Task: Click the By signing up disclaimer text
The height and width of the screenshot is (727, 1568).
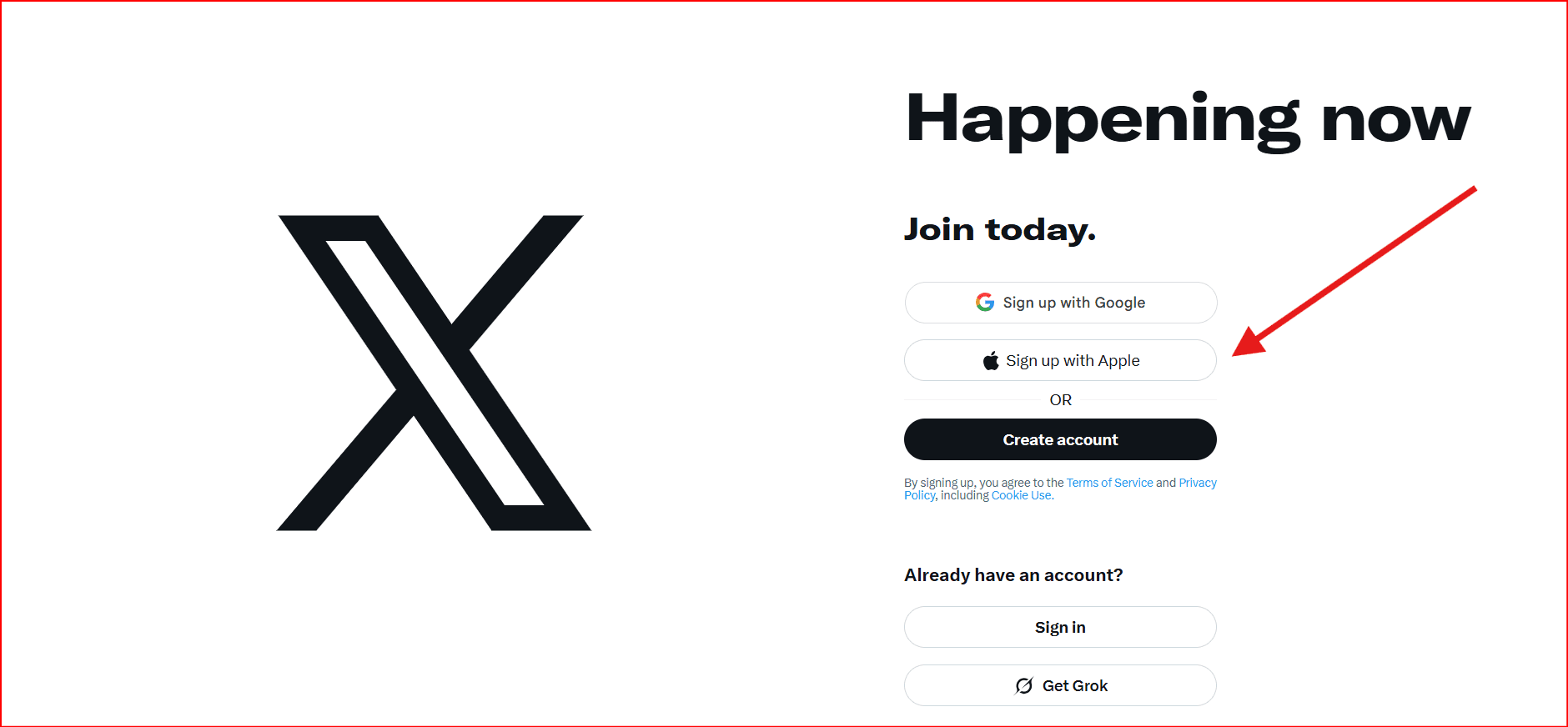Action: tap(1061, 489)
